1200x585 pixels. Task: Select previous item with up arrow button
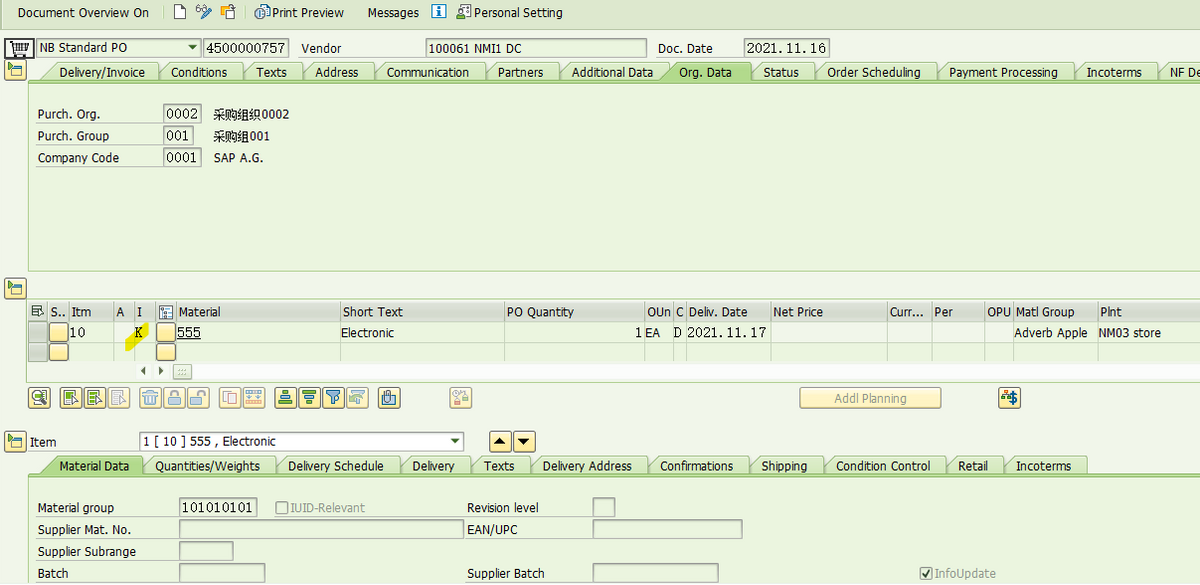coord(500,441)
